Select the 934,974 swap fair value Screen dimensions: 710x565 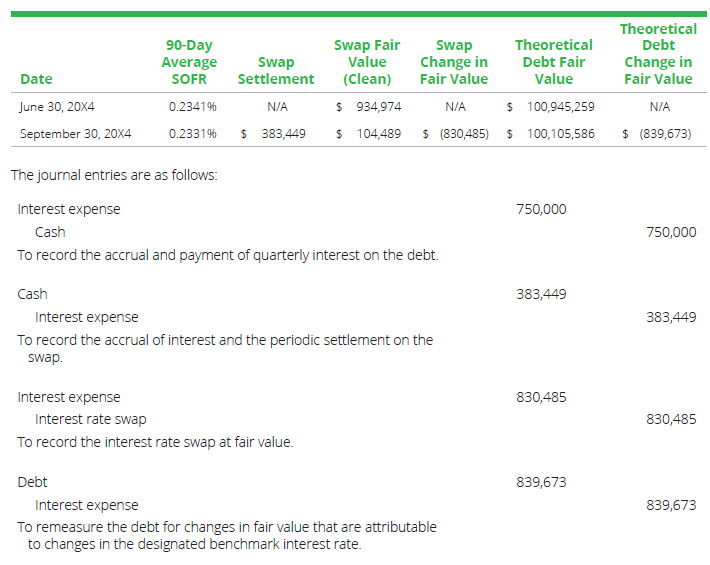379,106
